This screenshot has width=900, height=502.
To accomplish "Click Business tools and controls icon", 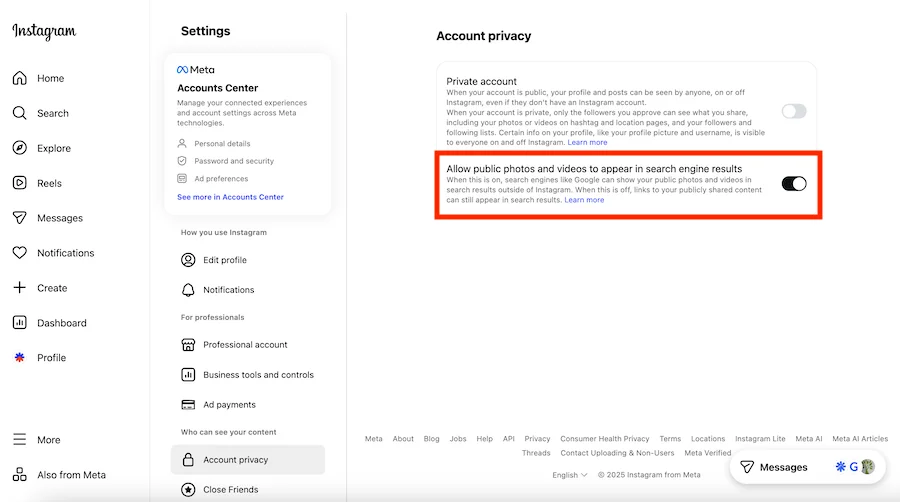I will pyautogui.click(x=188, y=375).
